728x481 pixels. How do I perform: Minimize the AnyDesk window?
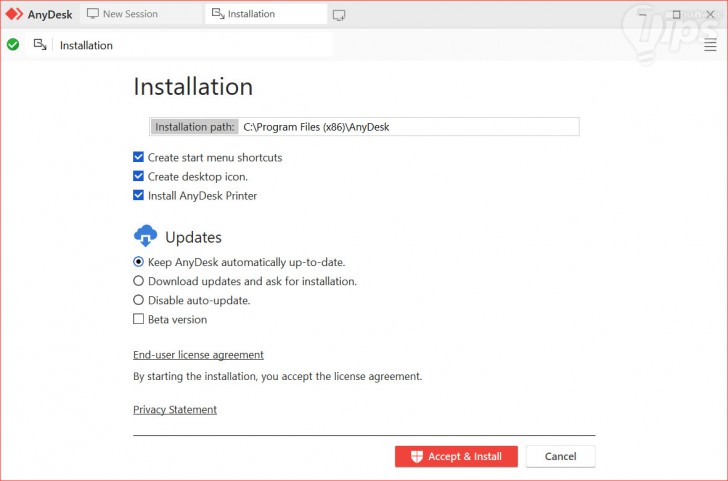[x=643, y=14]
